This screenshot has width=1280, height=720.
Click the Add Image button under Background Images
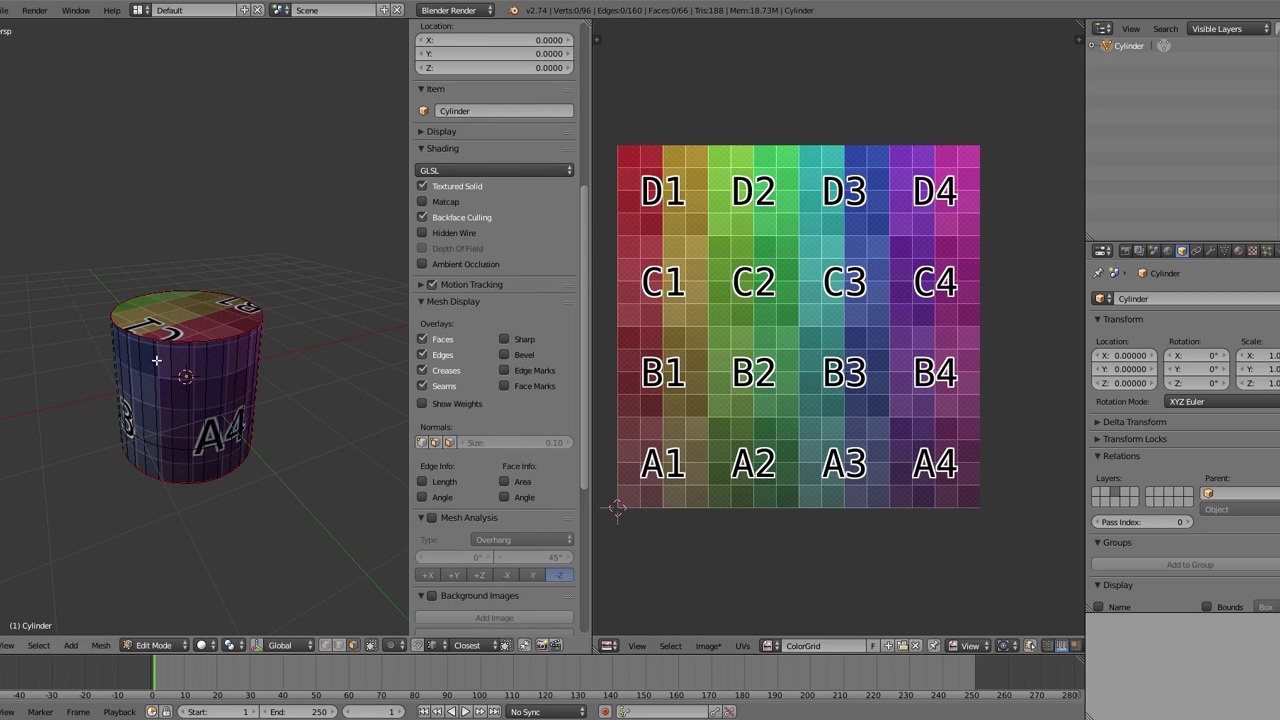point(494,617)
